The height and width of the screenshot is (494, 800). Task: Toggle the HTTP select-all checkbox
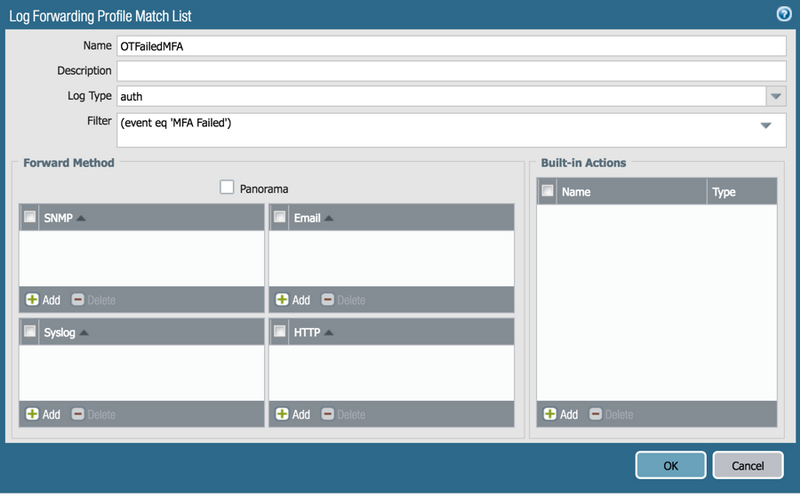pos(280,331)
